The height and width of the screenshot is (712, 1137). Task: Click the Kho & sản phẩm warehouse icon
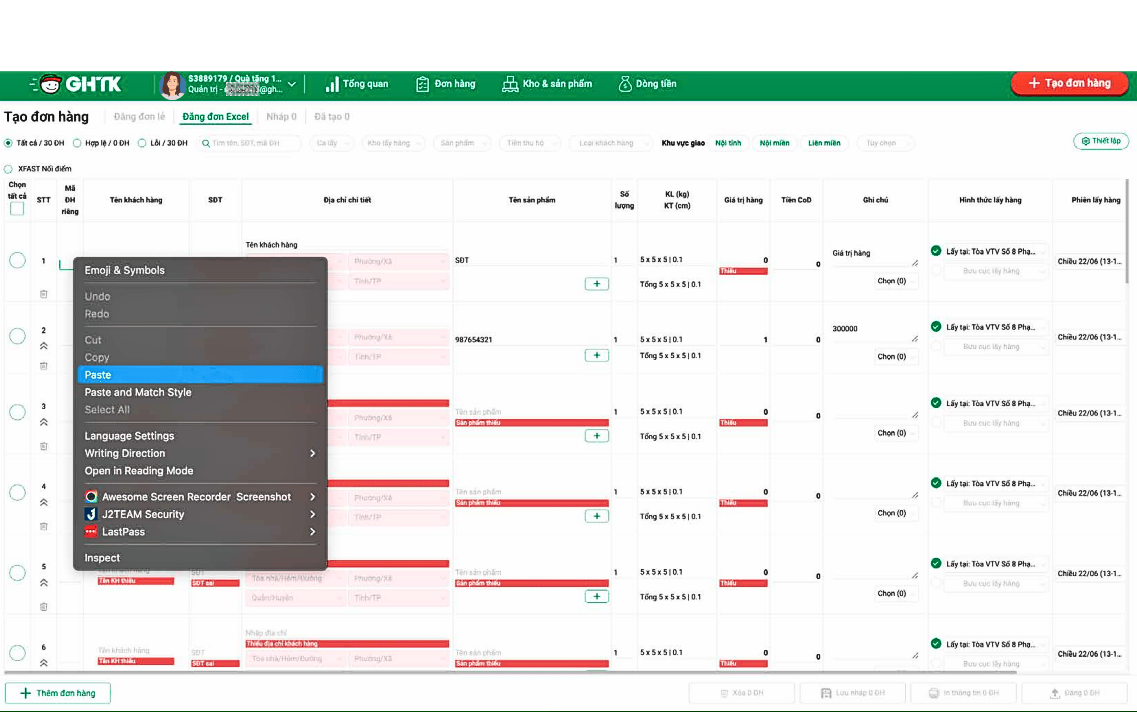pos(510,84)
